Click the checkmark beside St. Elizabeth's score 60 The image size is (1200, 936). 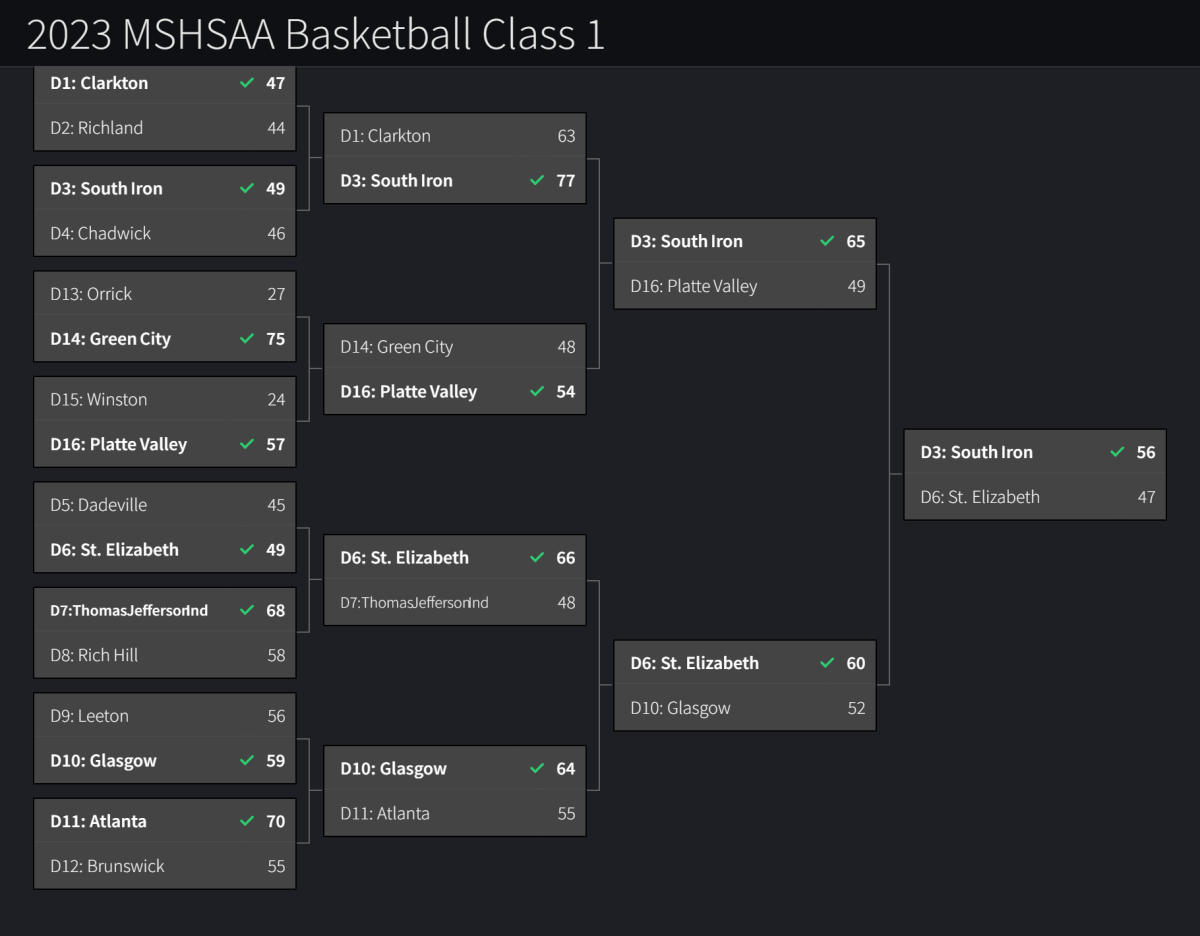coord(827,663)
